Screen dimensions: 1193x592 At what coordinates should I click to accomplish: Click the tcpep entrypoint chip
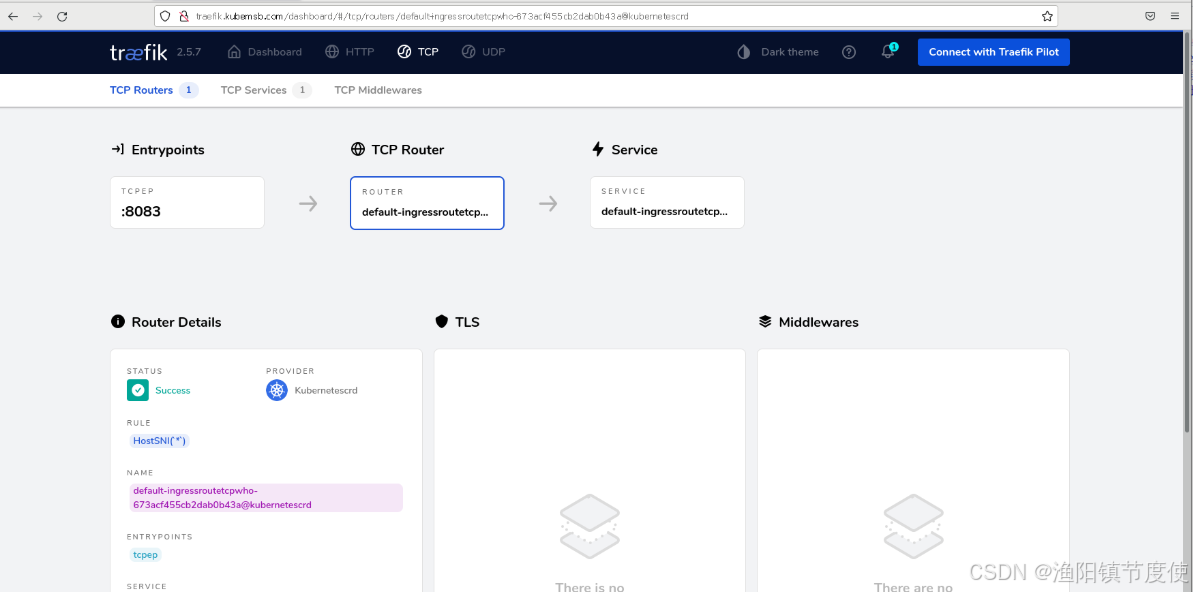145,555
